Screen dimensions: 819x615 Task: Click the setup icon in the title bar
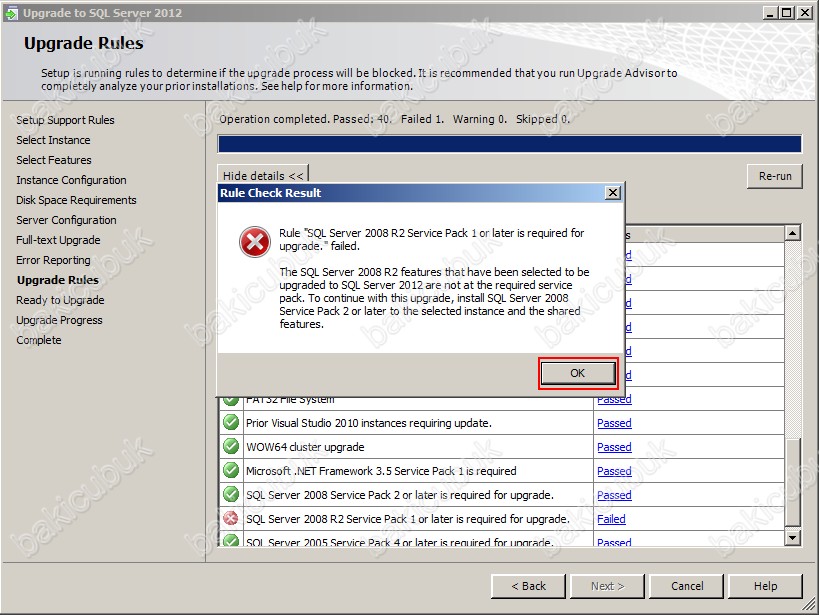click(x=10, y=13)
